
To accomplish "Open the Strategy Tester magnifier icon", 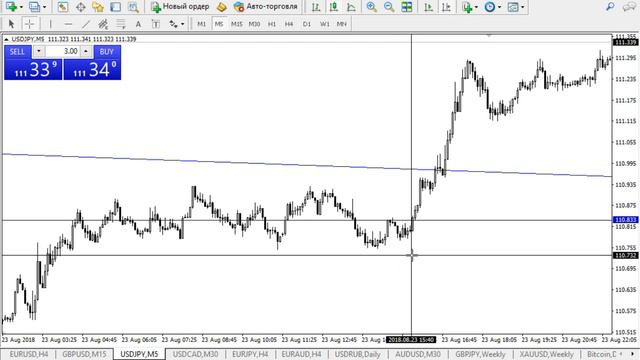I will tap(133, 7).
